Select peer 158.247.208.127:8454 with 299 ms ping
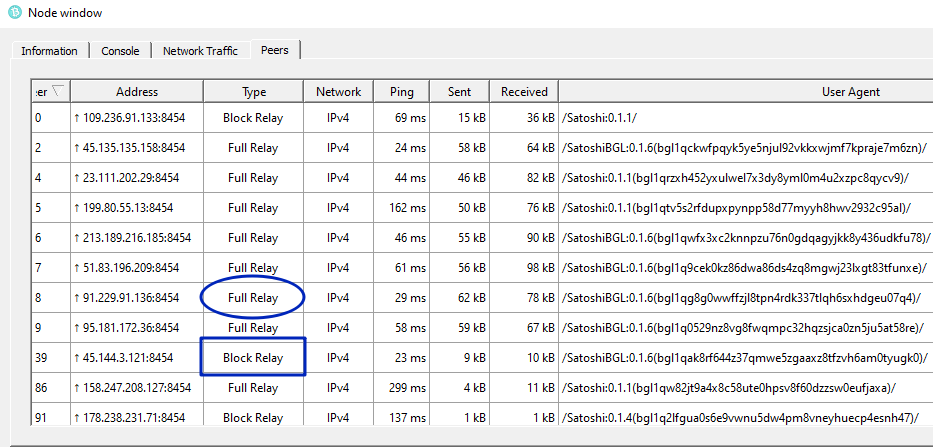933x447 pixels. click(x=482, y=387)
